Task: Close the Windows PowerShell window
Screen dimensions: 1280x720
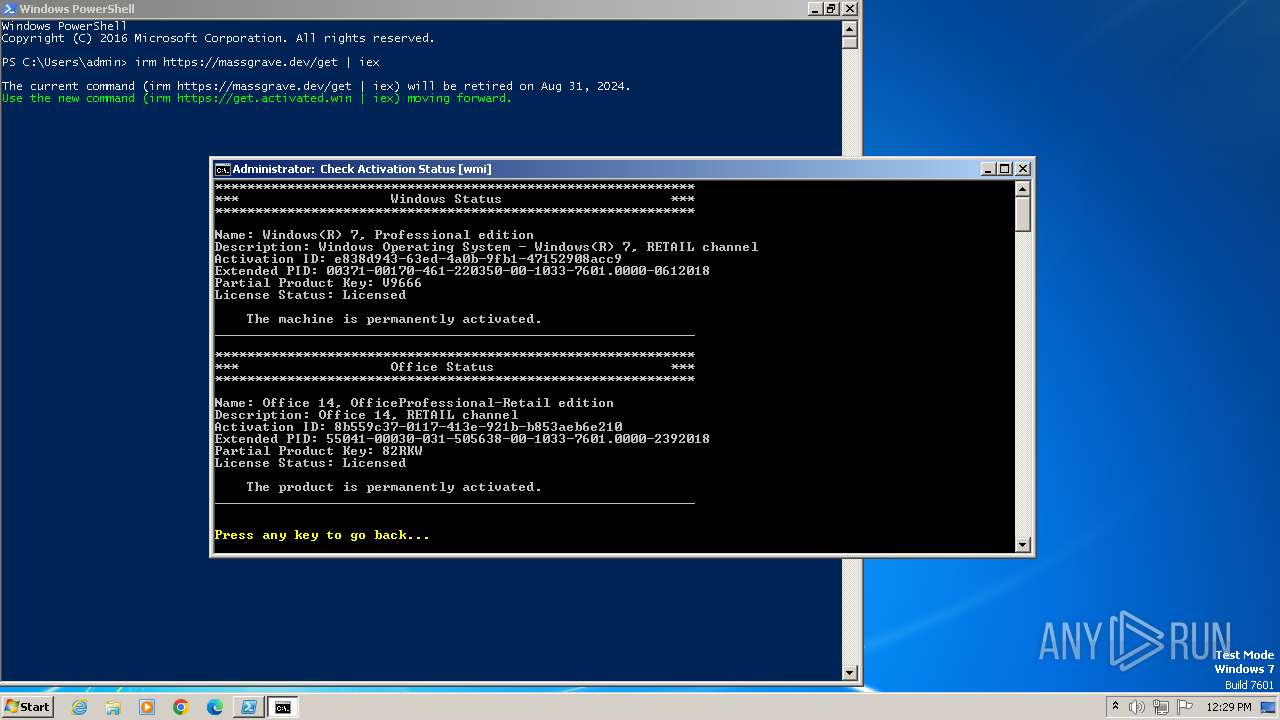Action: pos(850,8)
